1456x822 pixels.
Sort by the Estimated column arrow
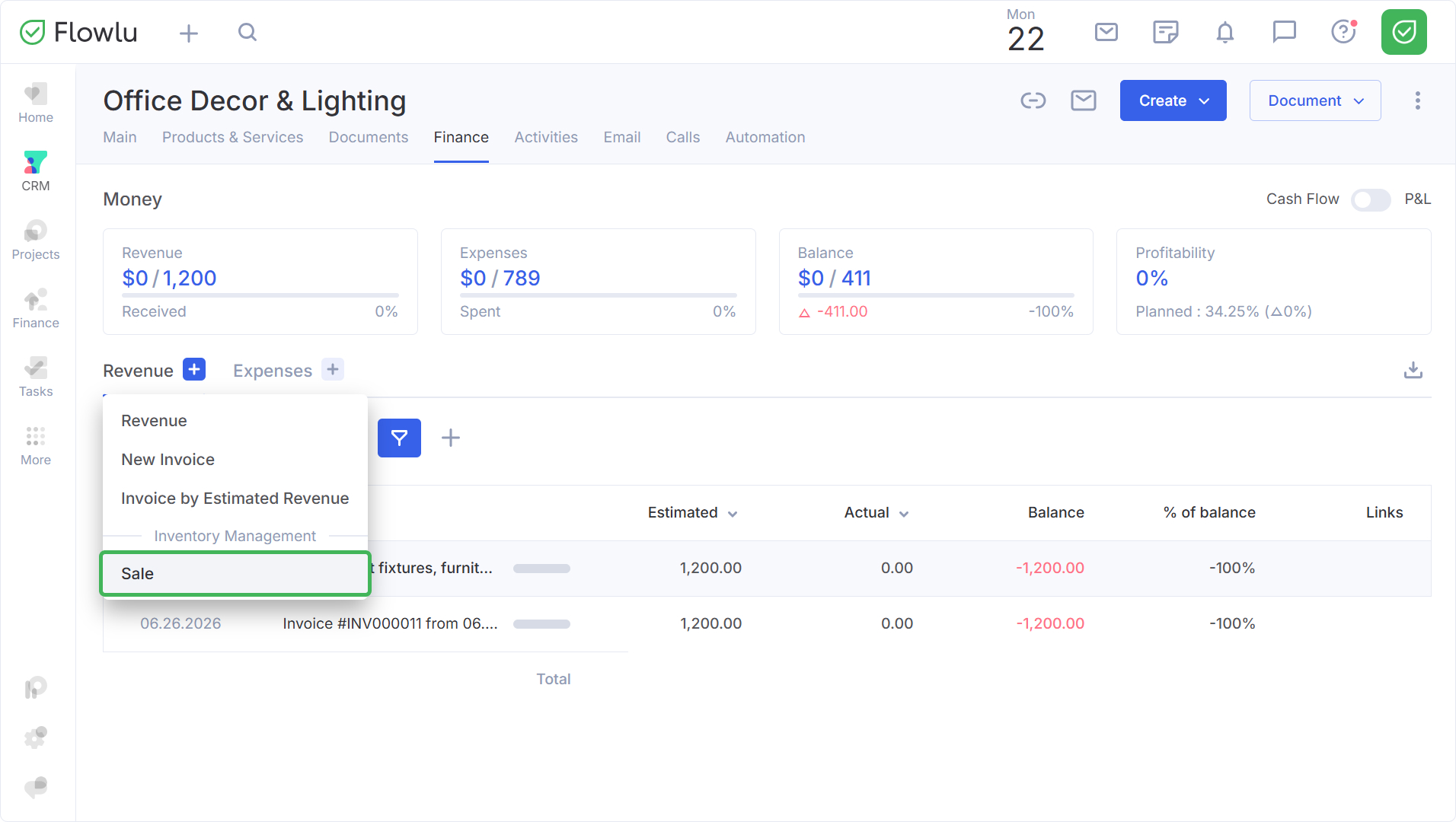(x=733, y=514)
